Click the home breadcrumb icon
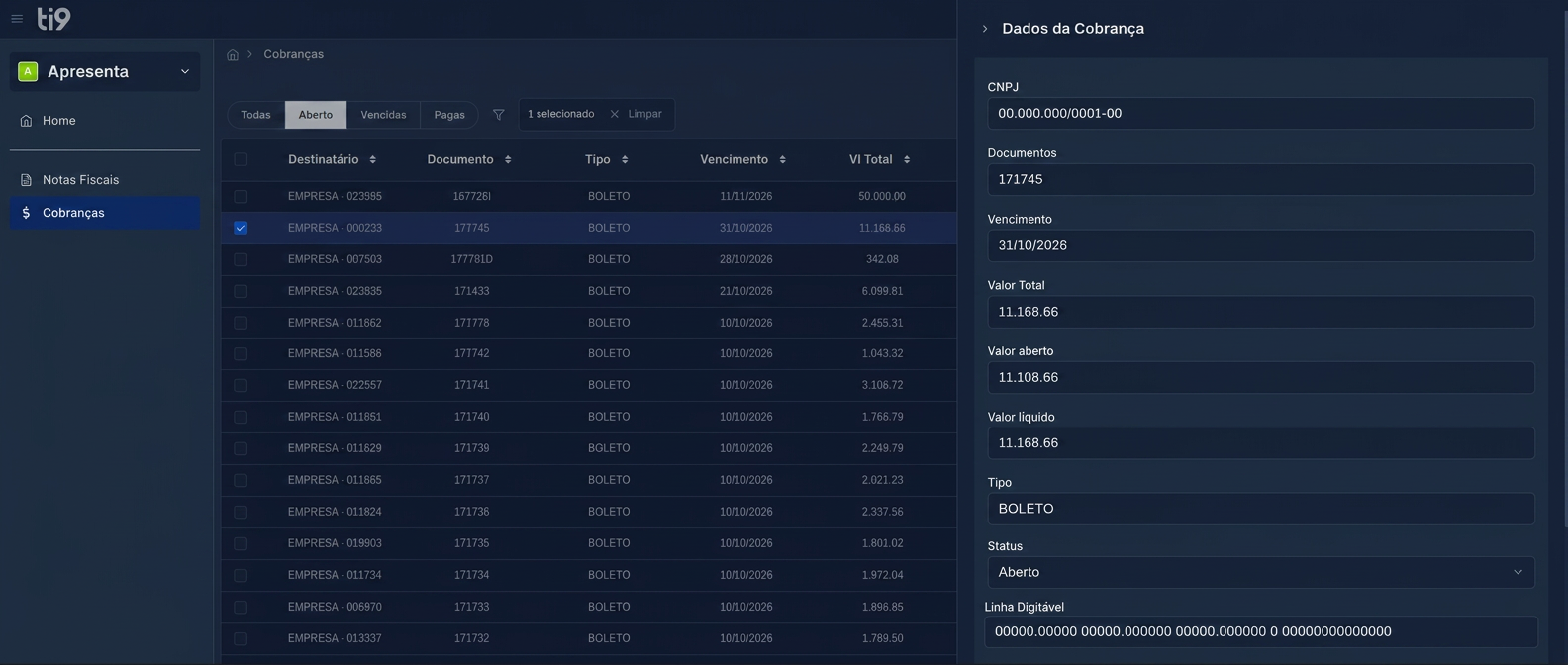Viewport: 1568px width, 665px height. (x=233, y=55)
